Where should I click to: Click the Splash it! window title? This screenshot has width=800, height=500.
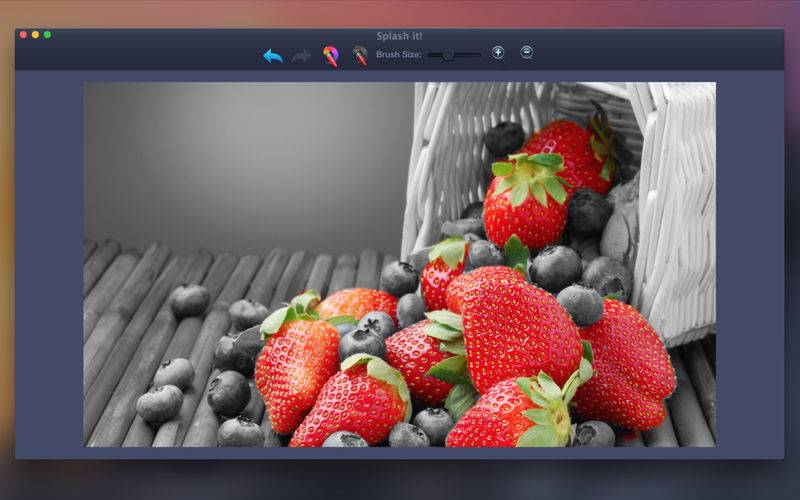pyautogui.click(x=400, y=36)
